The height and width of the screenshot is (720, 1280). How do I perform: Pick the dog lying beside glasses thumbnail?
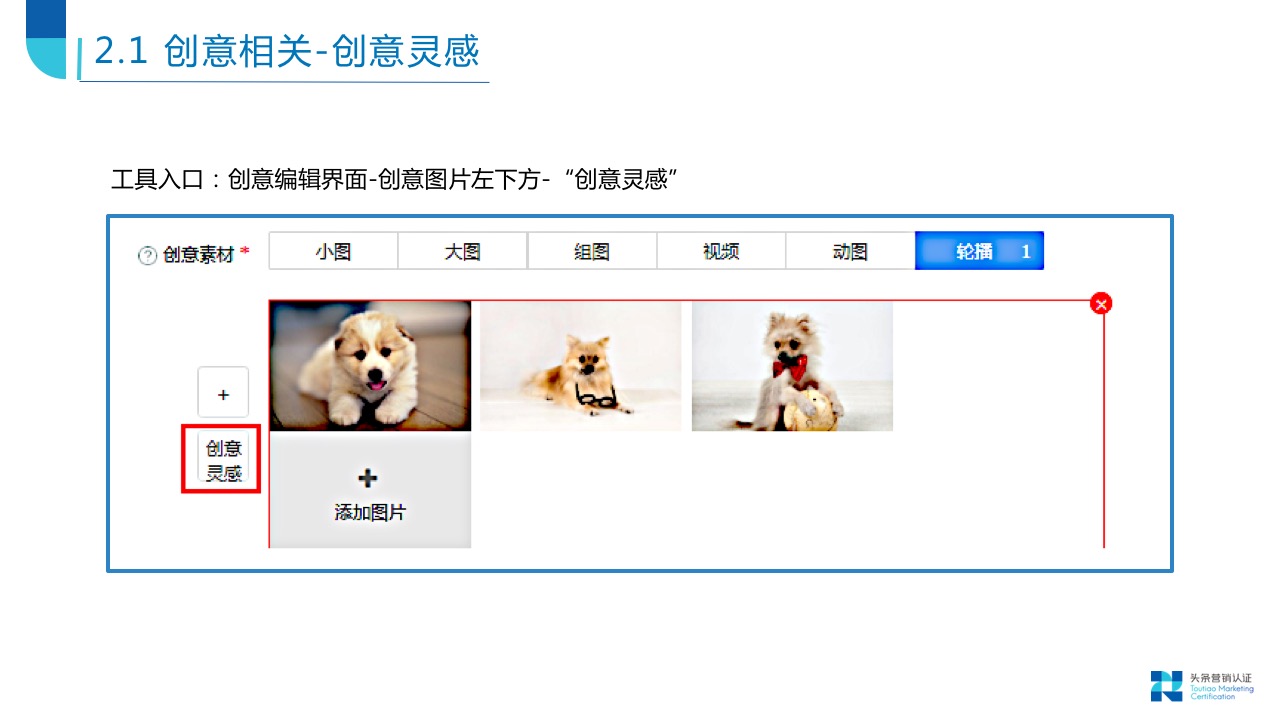581,366
